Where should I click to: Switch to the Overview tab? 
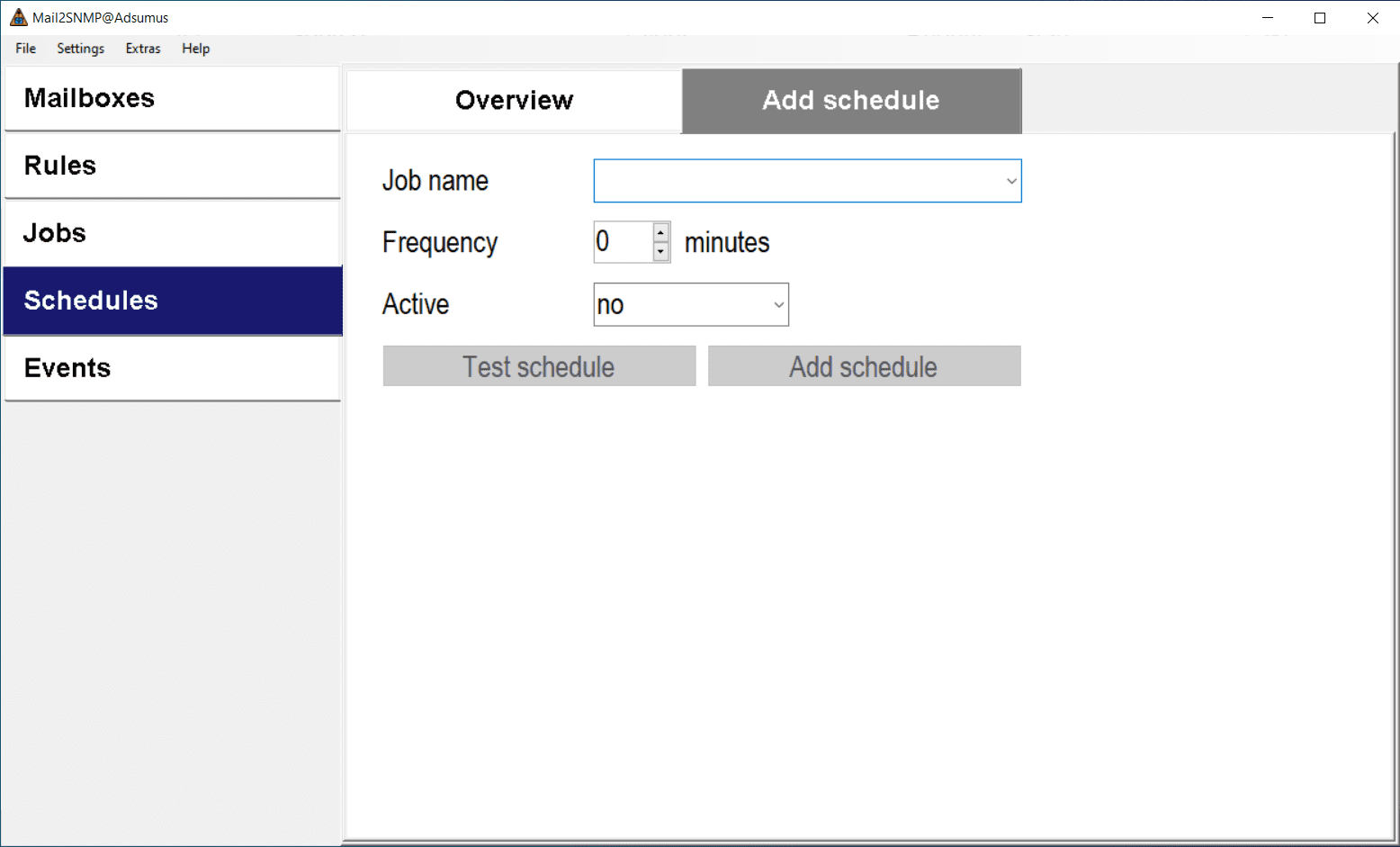click(x=514, y=100)
